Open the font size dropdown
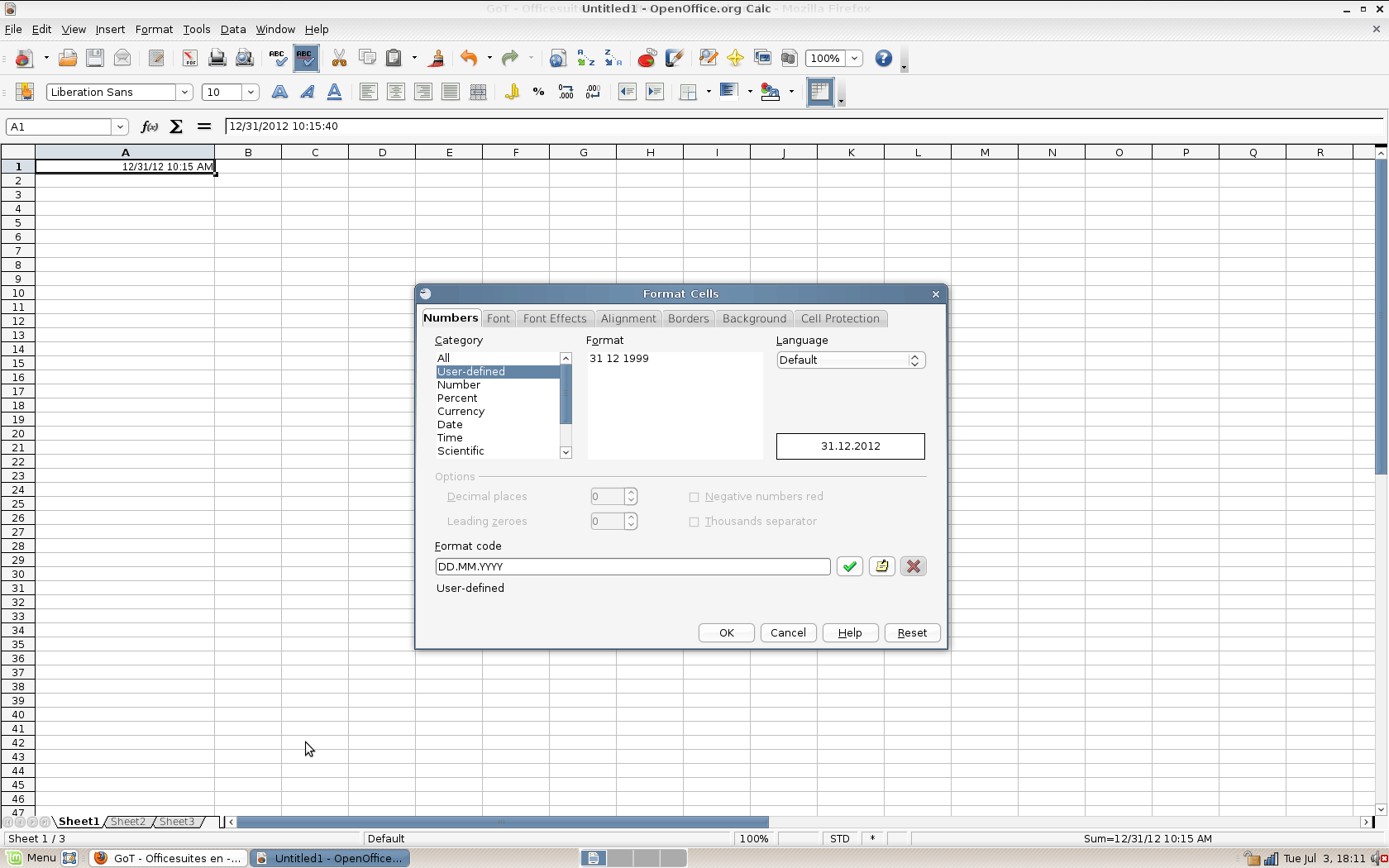 (251, 92)
